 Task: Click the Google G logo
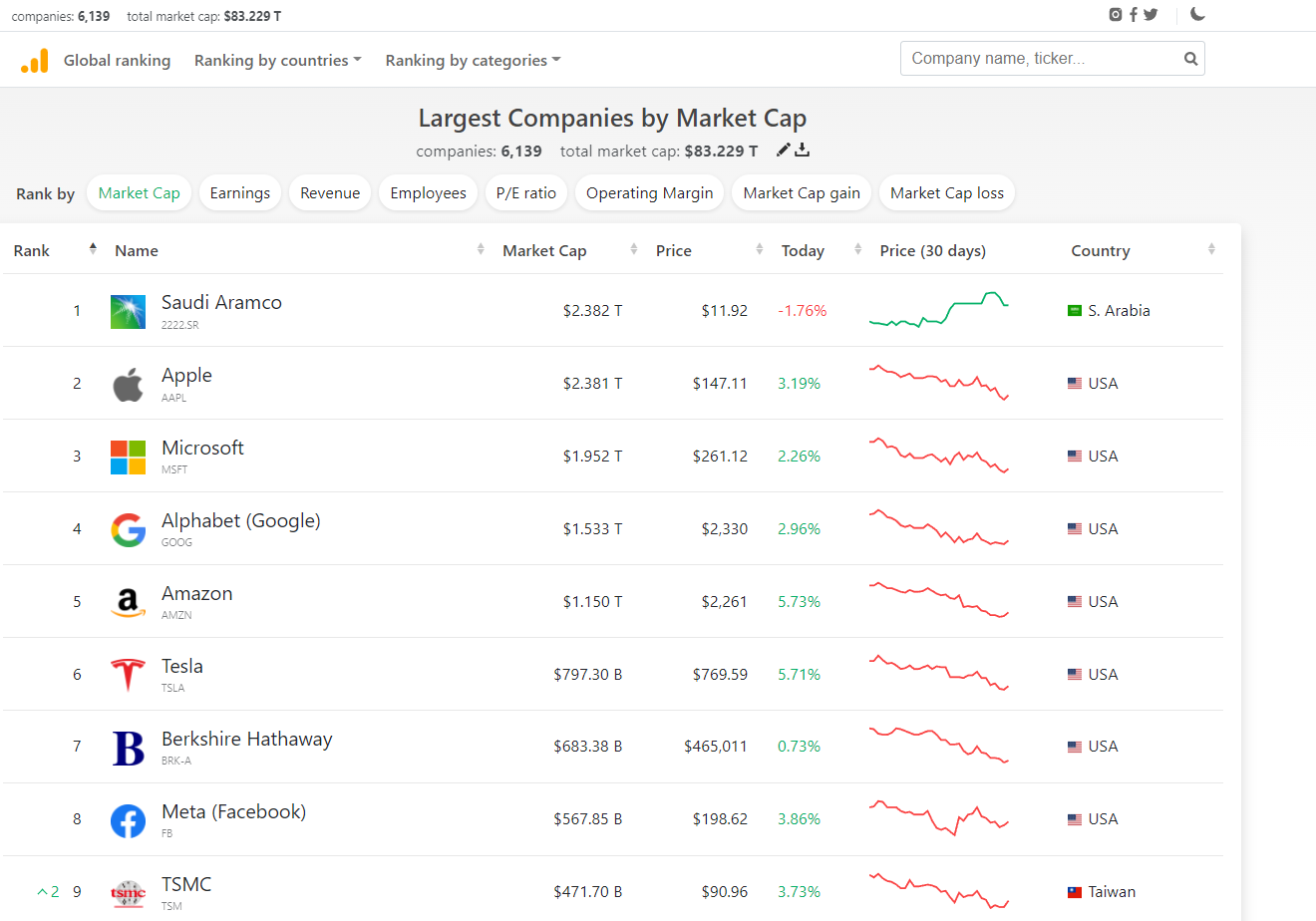point(128,529)
